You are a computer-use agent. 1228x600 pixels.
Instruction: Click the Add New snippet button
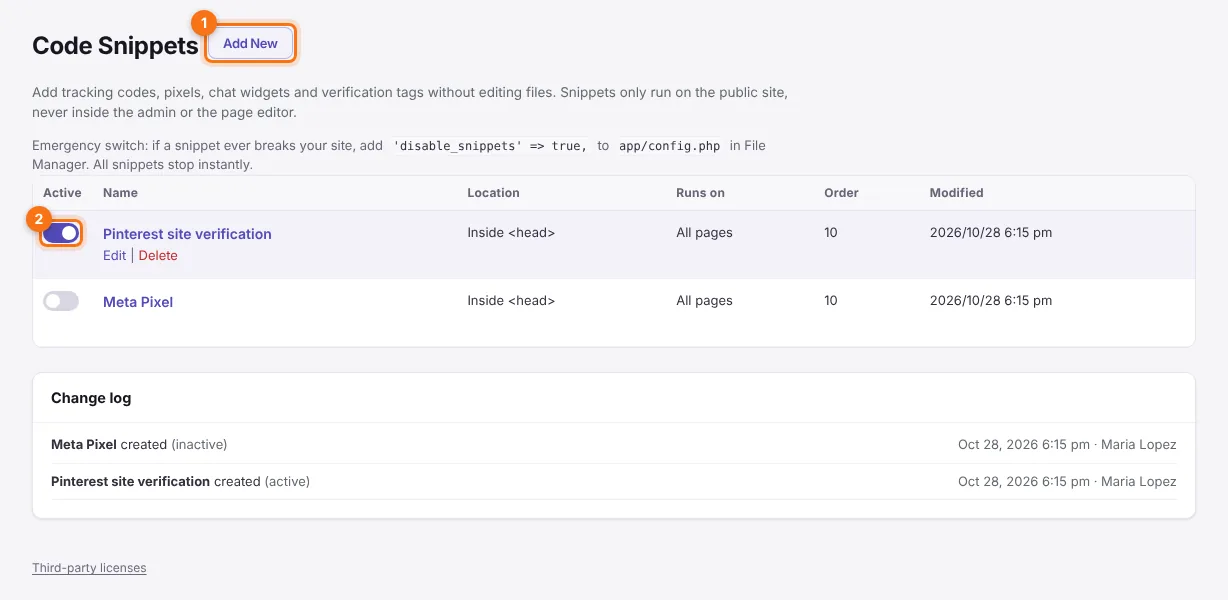250,44
